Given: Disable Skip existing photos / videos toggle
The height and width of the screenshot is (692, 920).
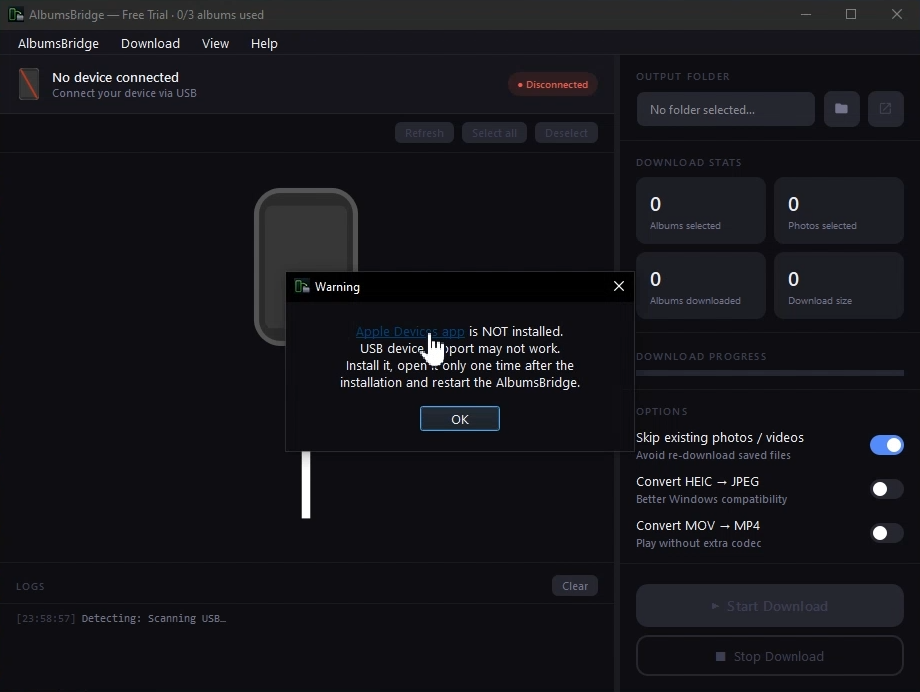Looking at the screenshot, I should click(x=887, y=445).
